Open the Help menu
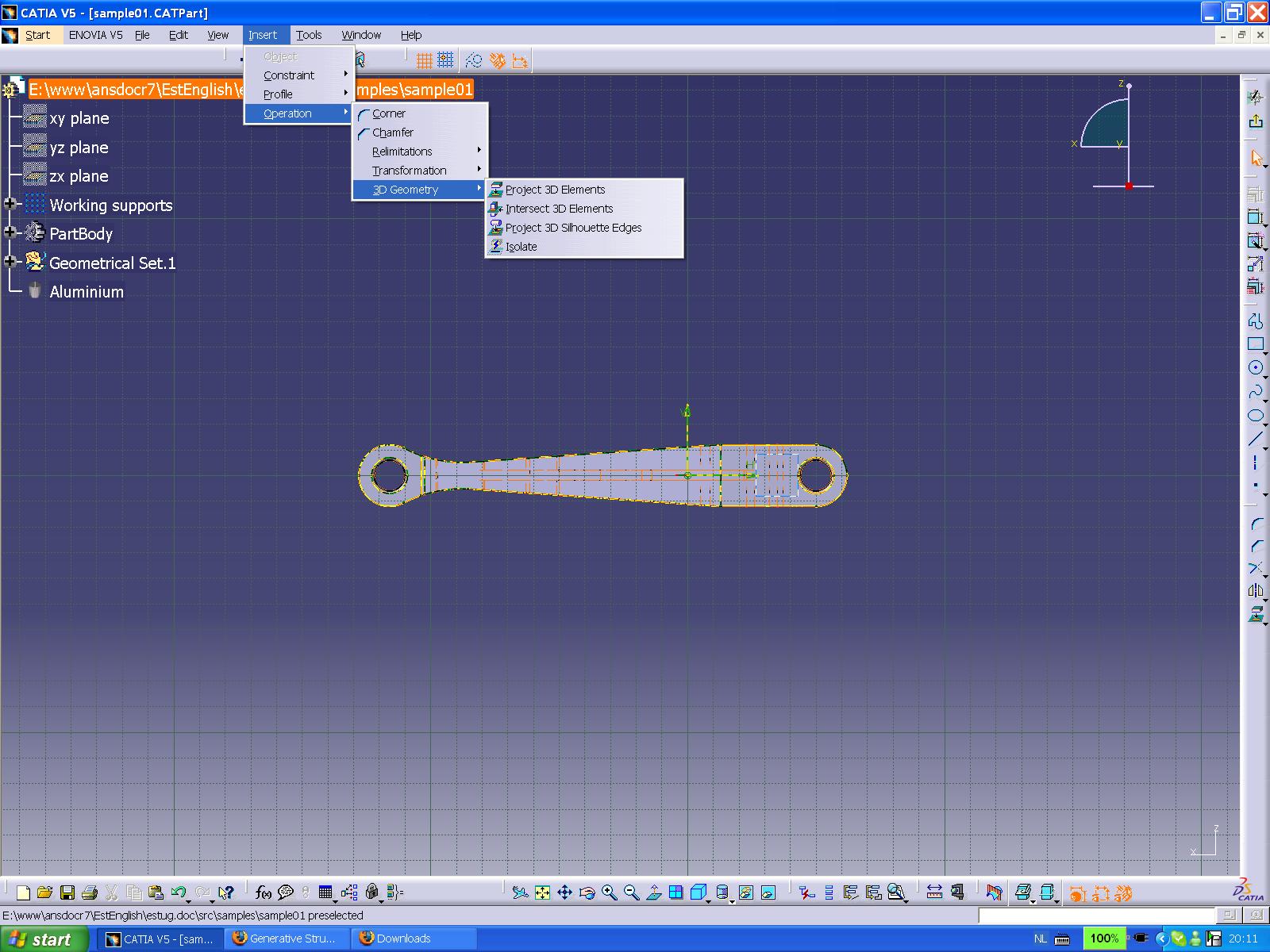The height and width of the screenshot is (952, 1270). point(410,35)
